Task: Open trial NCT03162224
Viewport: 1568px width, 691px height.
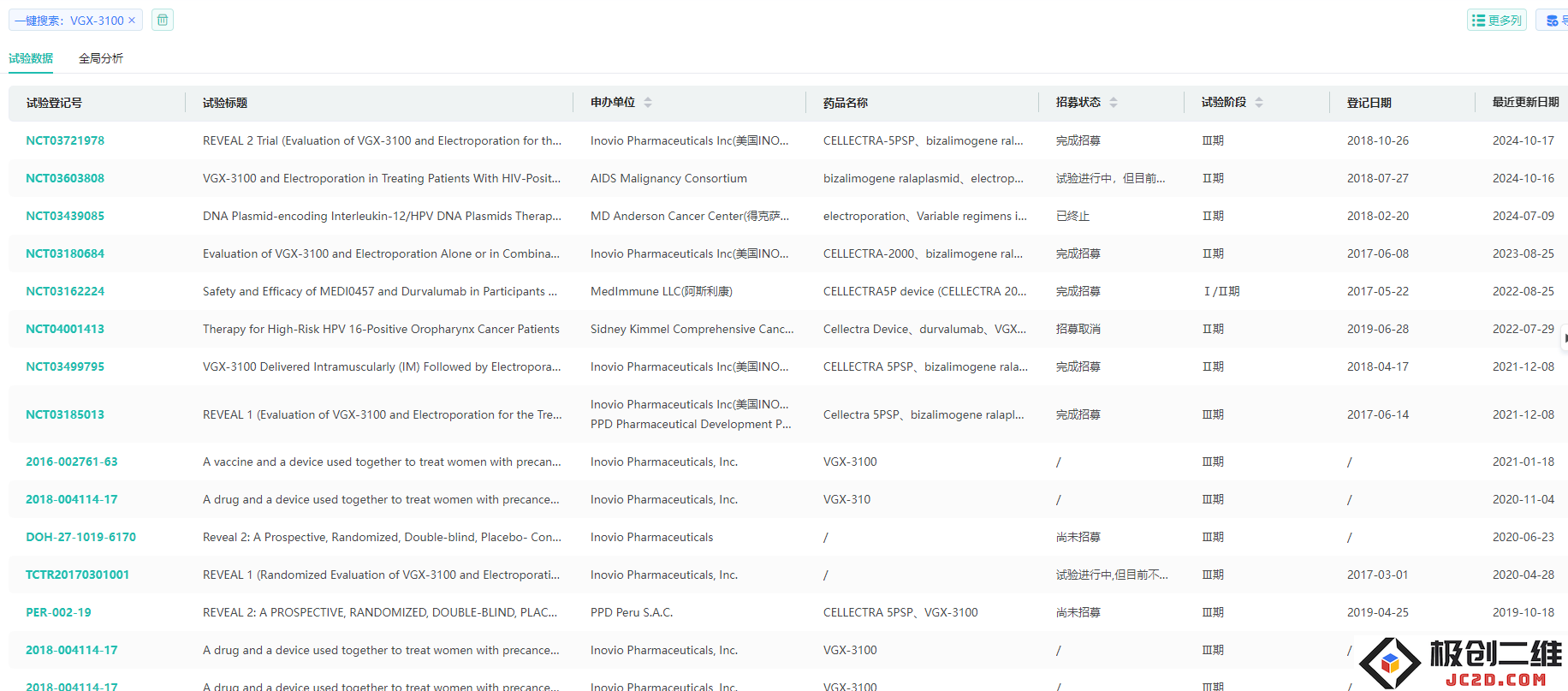Action: coord(65,291)
